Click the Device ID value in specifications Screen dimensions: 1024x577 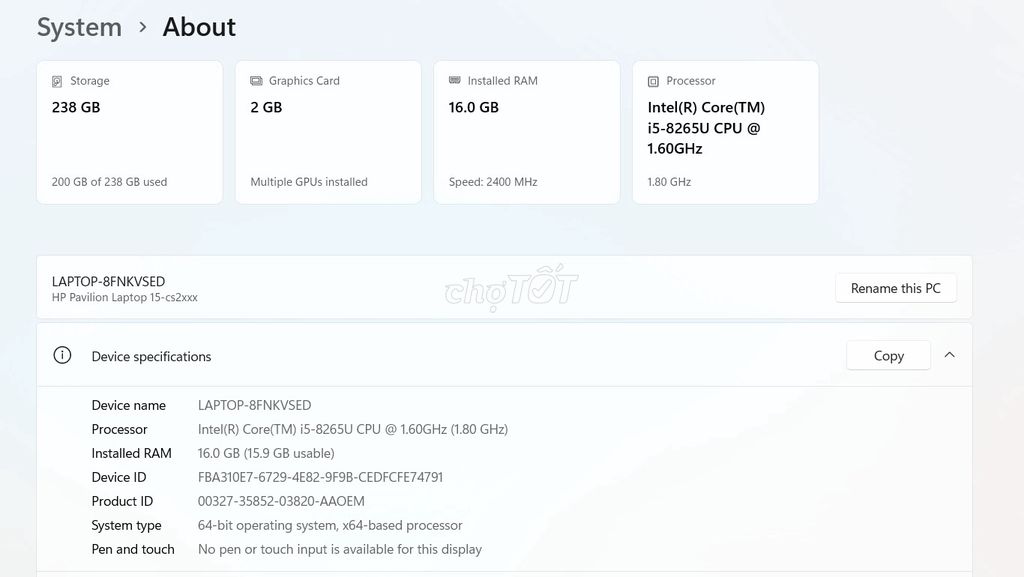point(320,477)
